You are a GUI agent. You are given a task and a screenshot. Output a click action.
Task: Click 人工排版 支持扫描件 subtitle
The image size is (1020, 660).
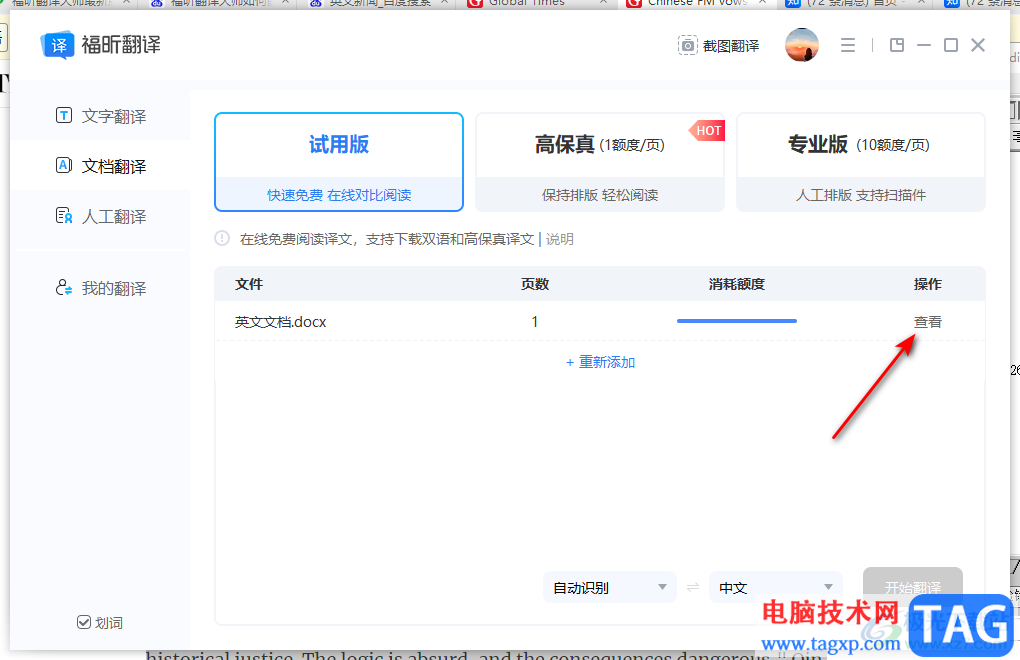(861, 194)
